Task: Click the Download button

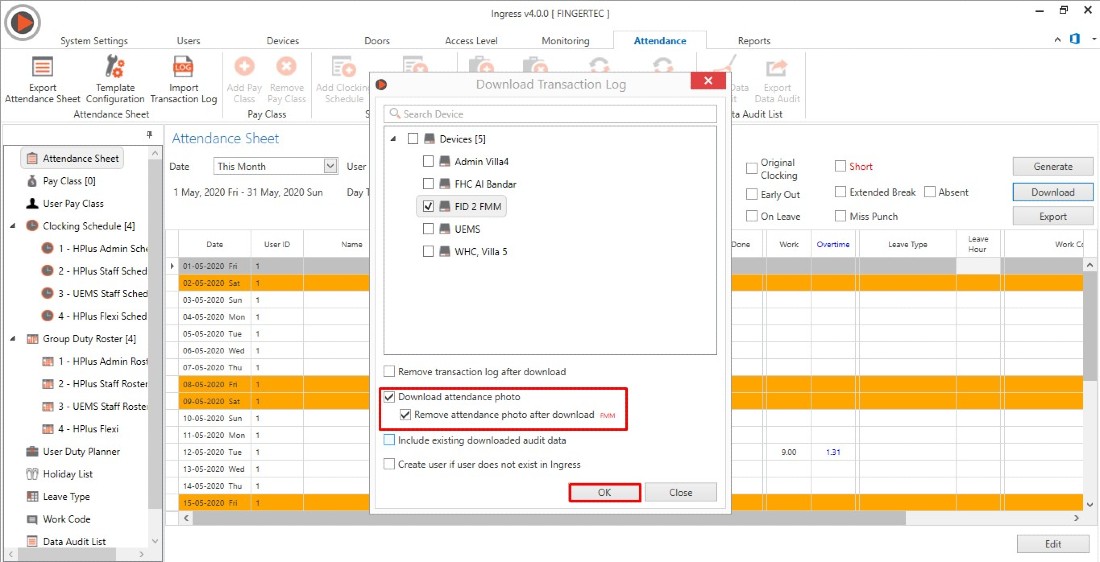Action: pos(1053,192)
